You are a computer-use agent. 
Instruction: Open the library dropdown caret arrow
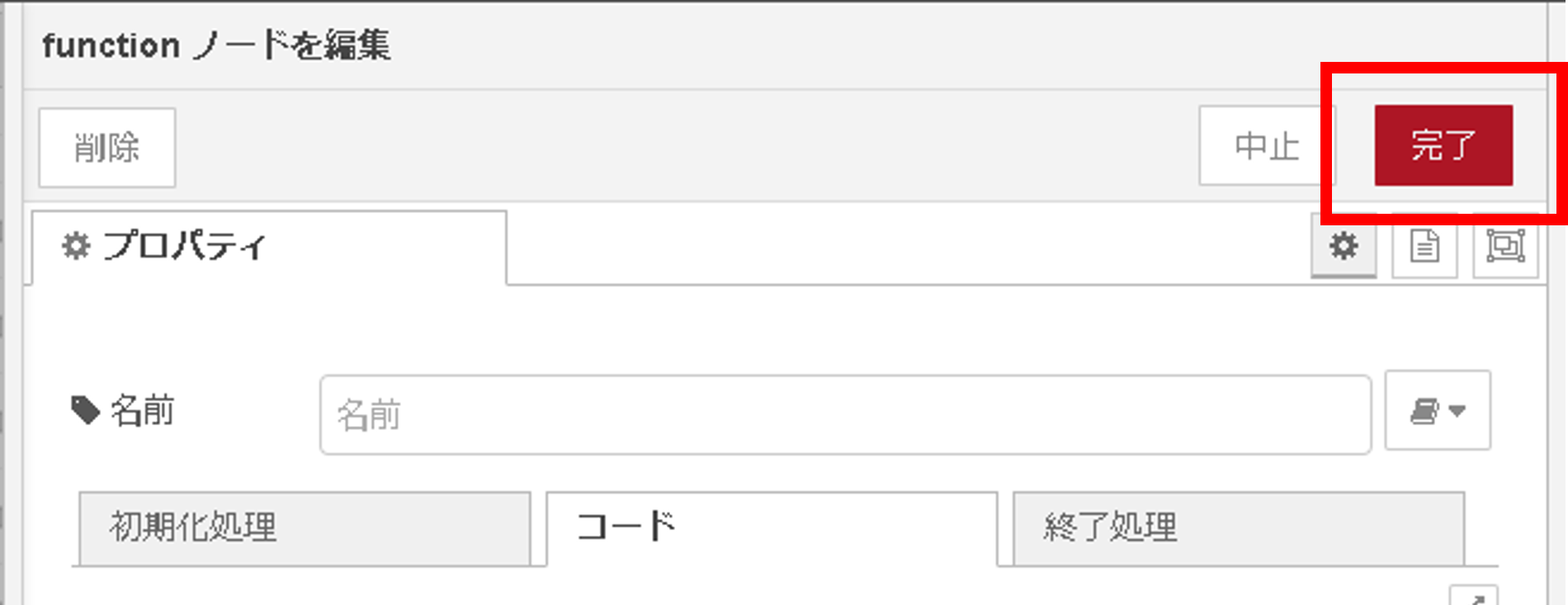point(1457,410)
